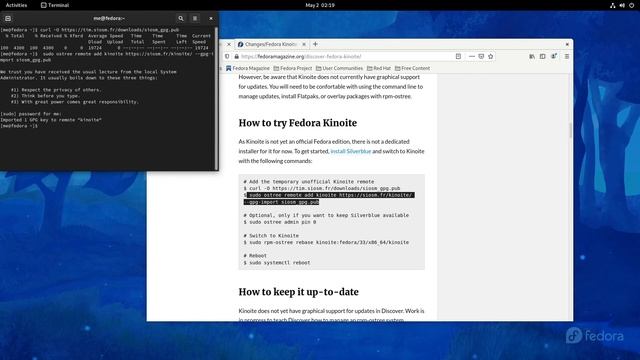640x360 pixels.
Task: Click the How to try Fedora Kinoite heading
Action: click(x=298, y=123)
